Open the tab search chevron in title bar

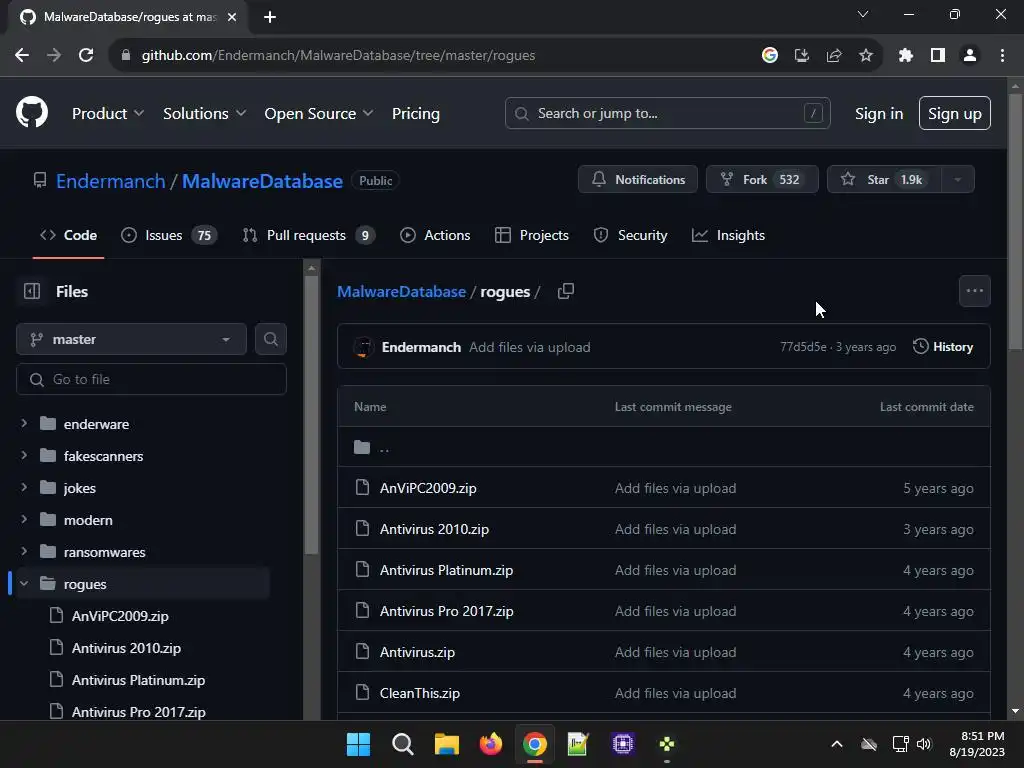click(x=863, y=14)
